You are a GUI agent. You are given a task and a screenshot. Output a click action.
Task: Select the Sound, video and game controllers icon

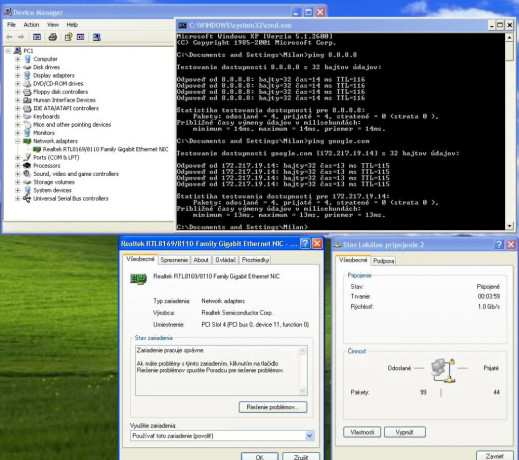click(x=27, y=174)
